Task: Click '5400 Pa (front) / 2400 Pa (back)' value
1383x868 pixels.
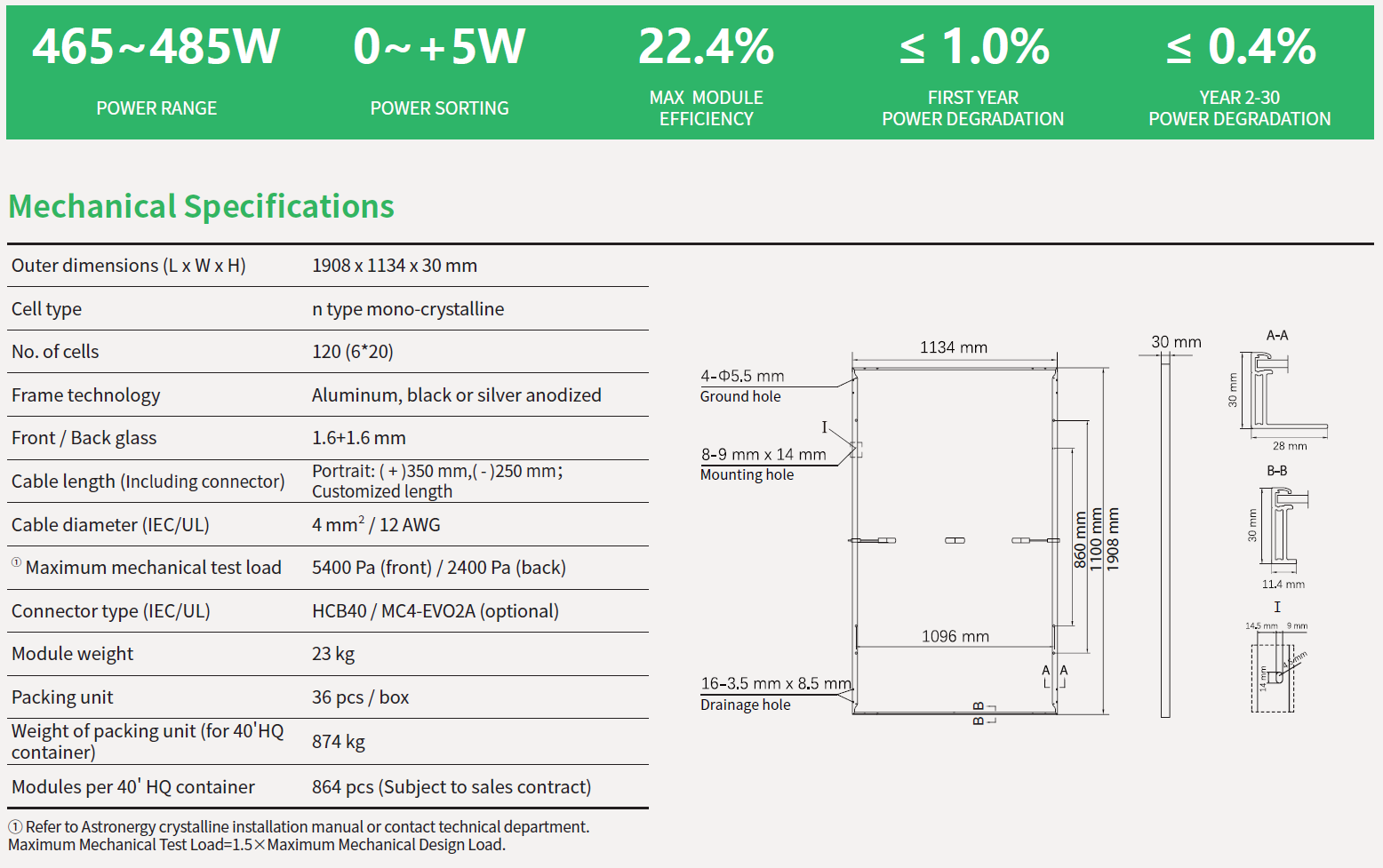Action: tap(439, 568)
